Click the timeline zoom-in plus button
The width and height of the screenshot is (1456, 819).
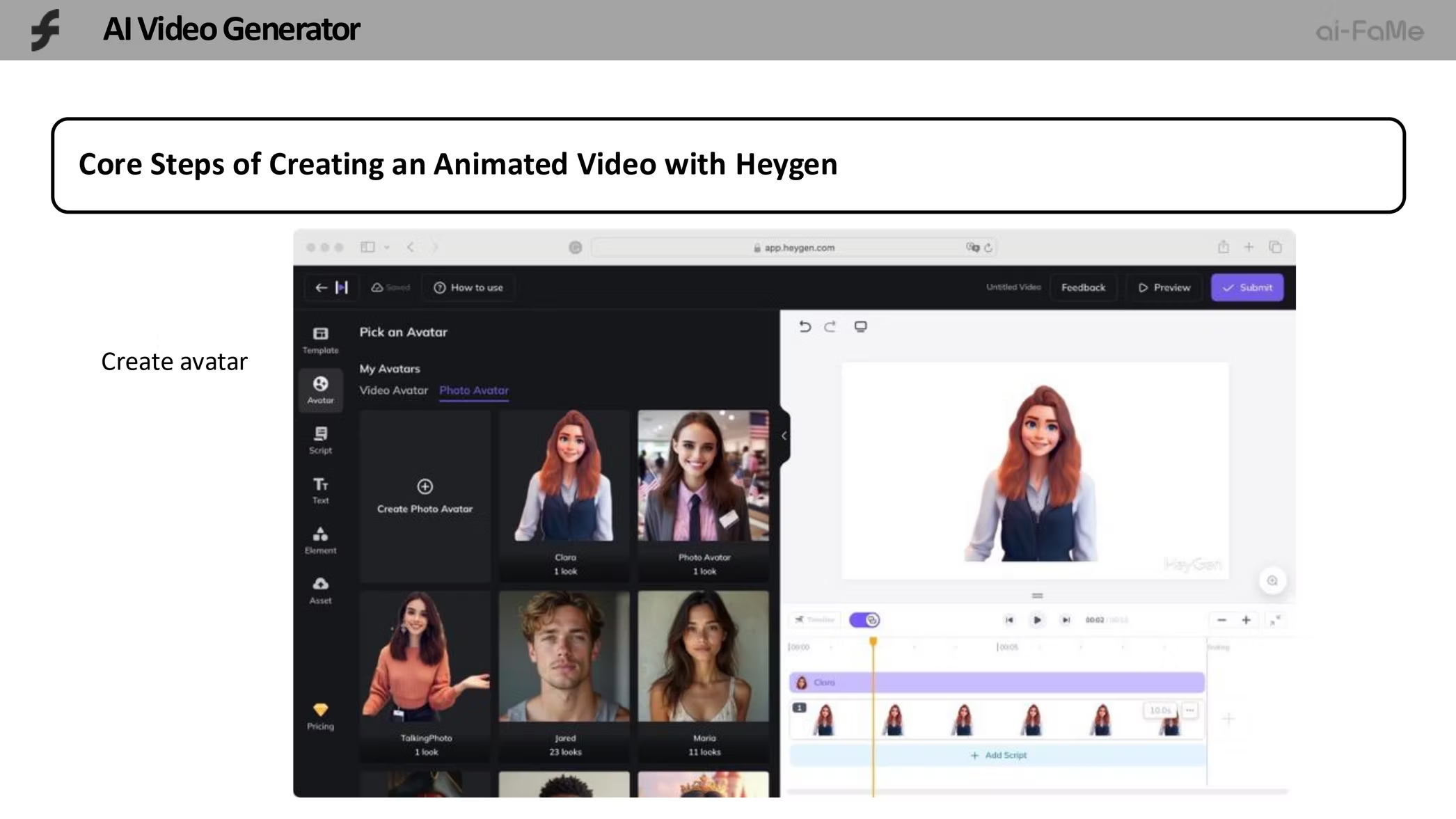pos(1246,619)
